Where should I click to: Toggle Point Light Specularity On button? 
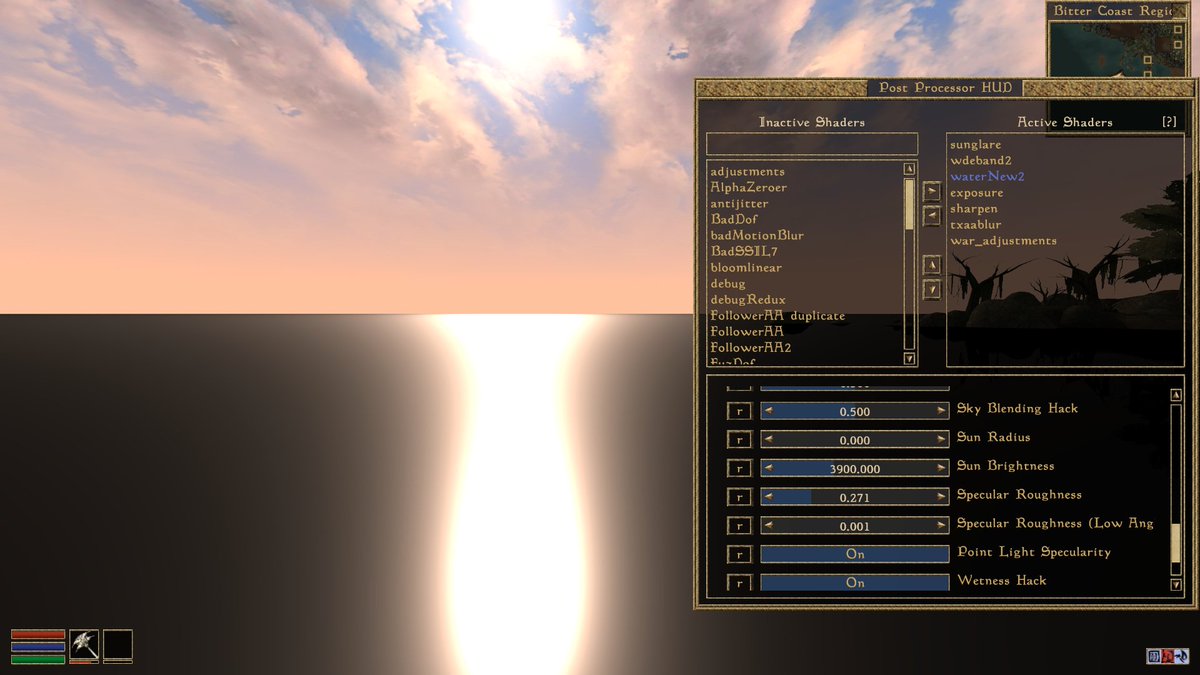point(855,554)
